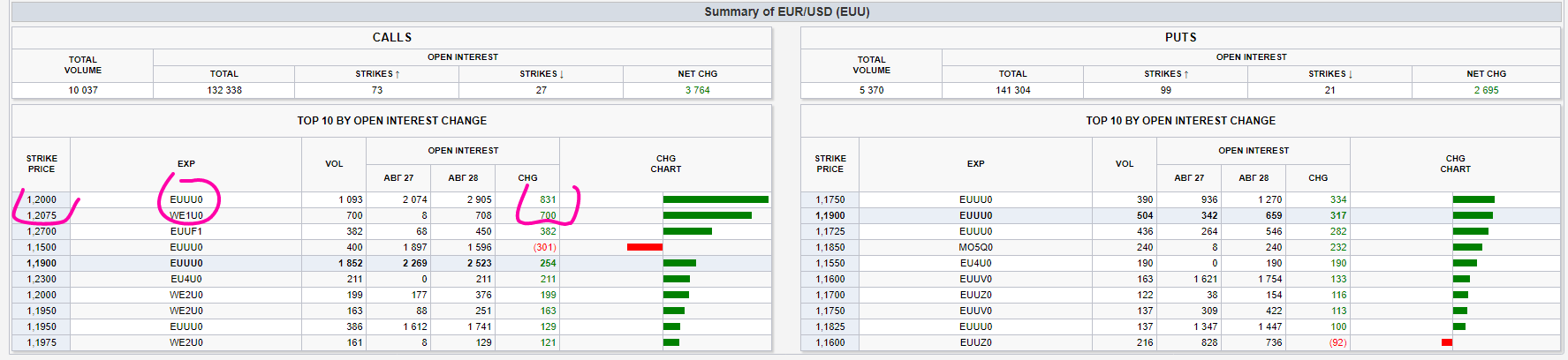Click the longest green bar in calls chart
The width and height of the screenshot is (1568, 360).
(x=716, y=199)
